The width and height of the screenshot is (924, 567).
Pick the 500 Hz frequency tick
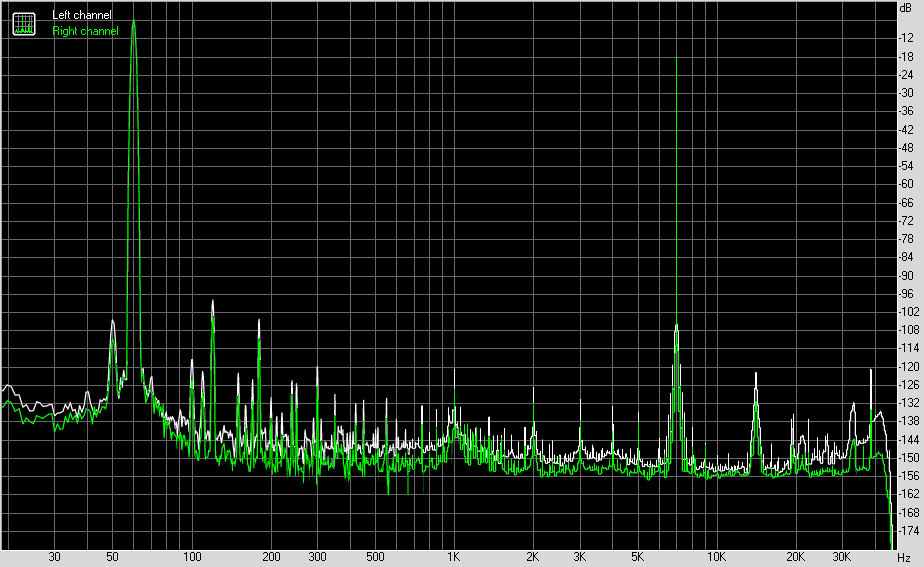(375, 557)
